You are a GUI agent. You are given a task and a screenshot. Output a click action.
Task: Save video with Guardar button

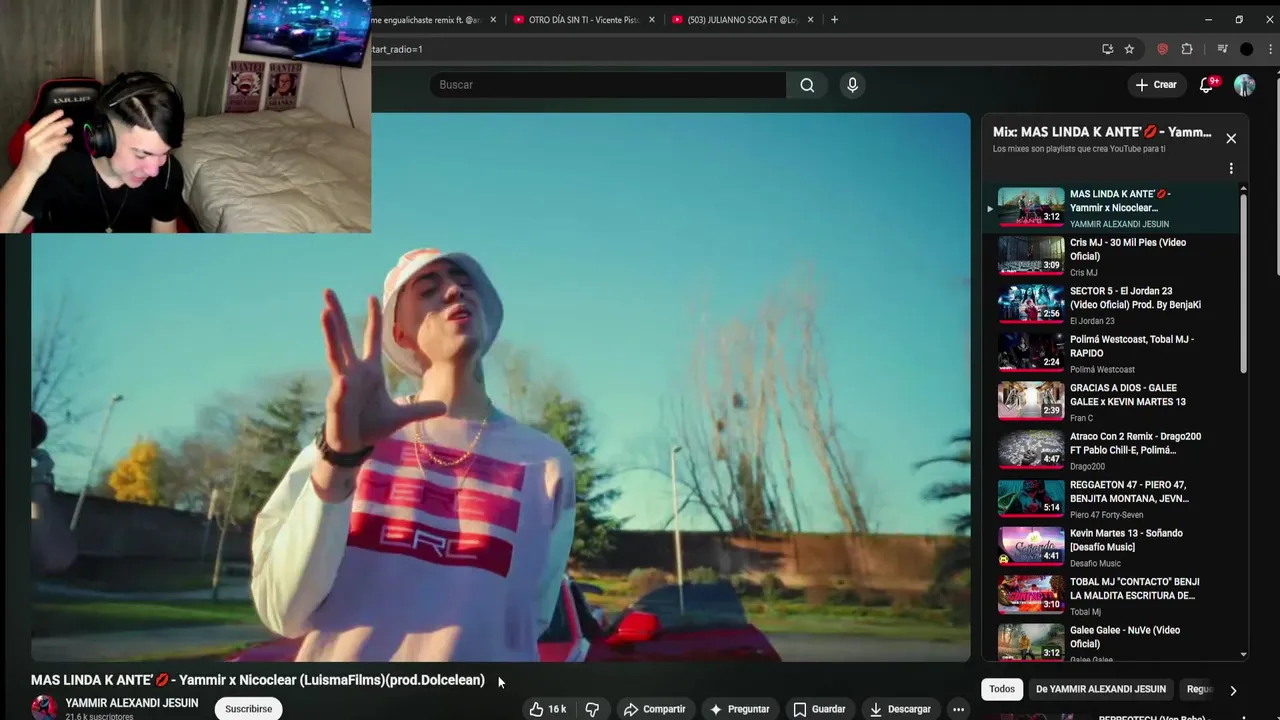[x=819, y=709]
